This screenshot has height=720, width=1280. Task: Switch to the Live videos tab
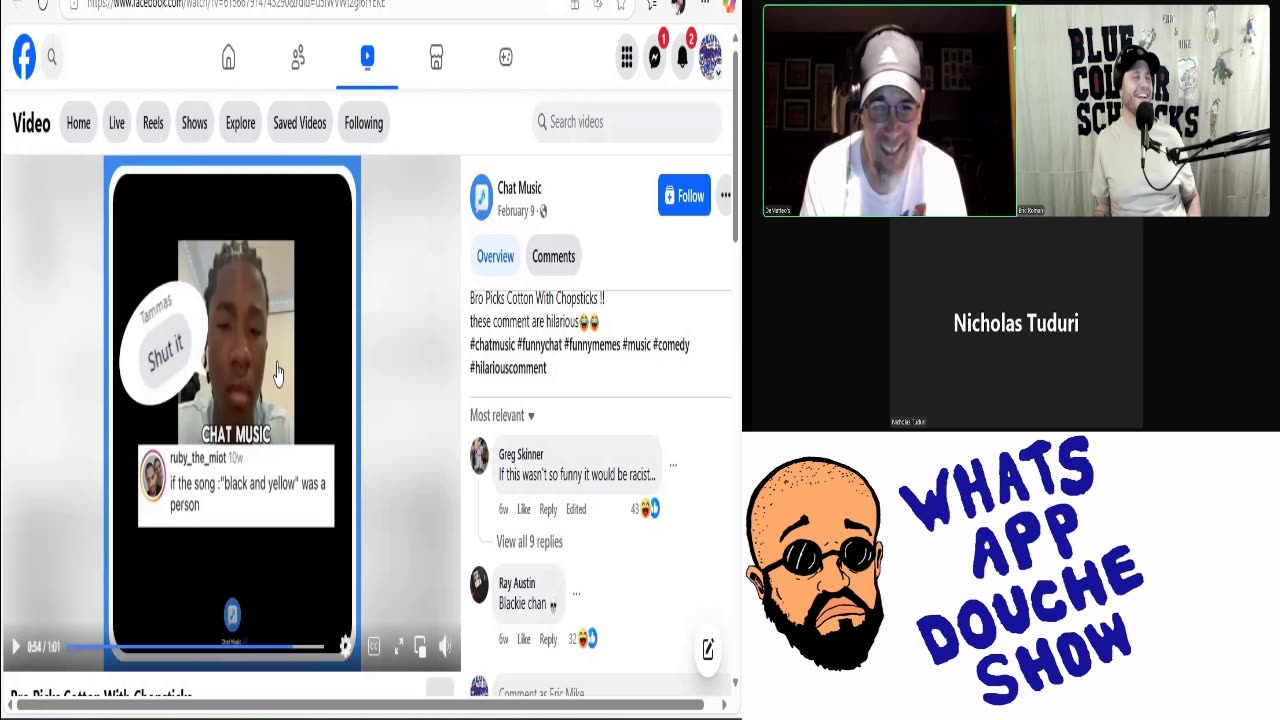(x=117, y=123)
